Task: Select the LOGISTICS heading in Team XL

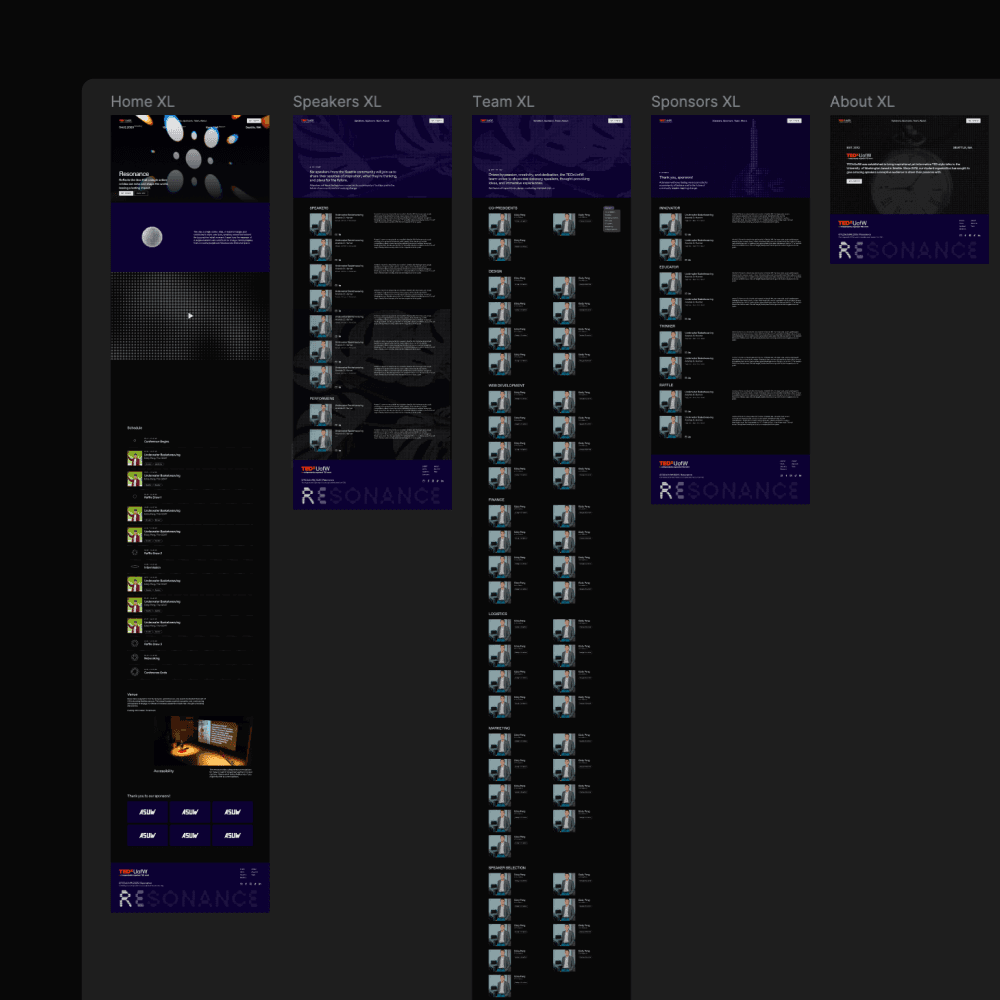Action: point(498,614)
